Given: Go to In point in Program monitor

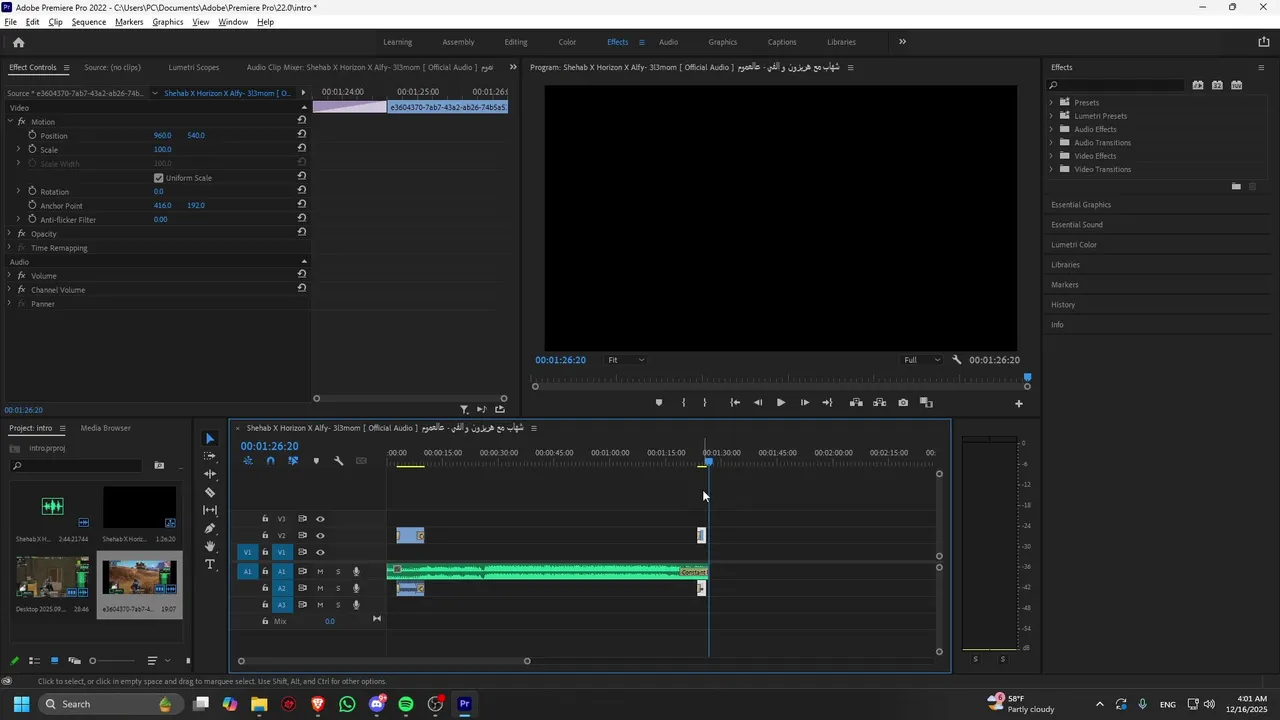Looking at the screenshot, I should click(735, 403).
